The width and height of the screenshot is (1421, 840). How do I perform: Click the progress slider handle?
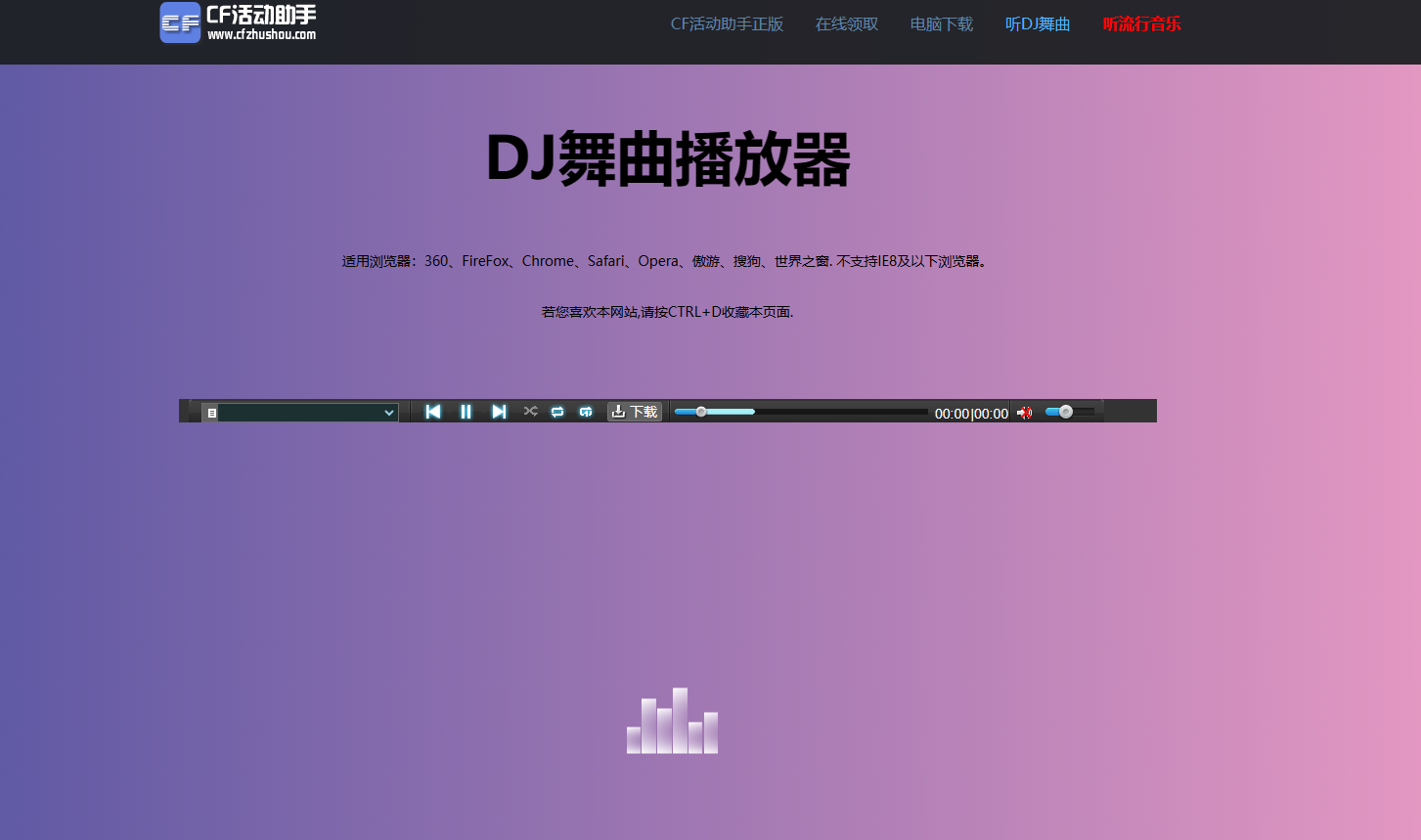point(701,412)
